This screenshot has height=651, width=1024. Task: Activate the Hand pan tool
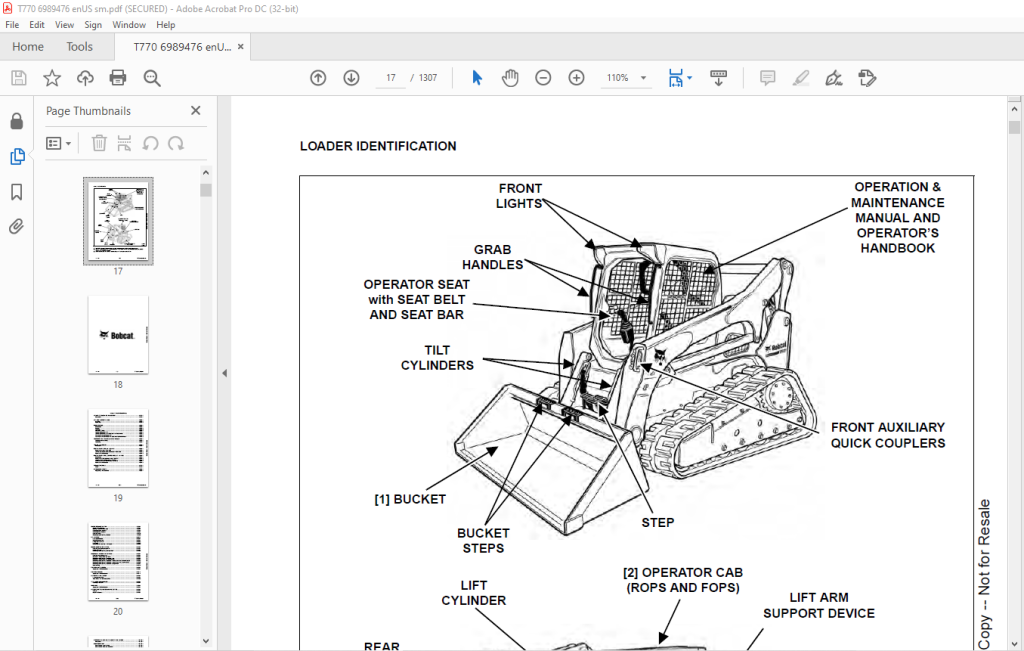point(510,78)
